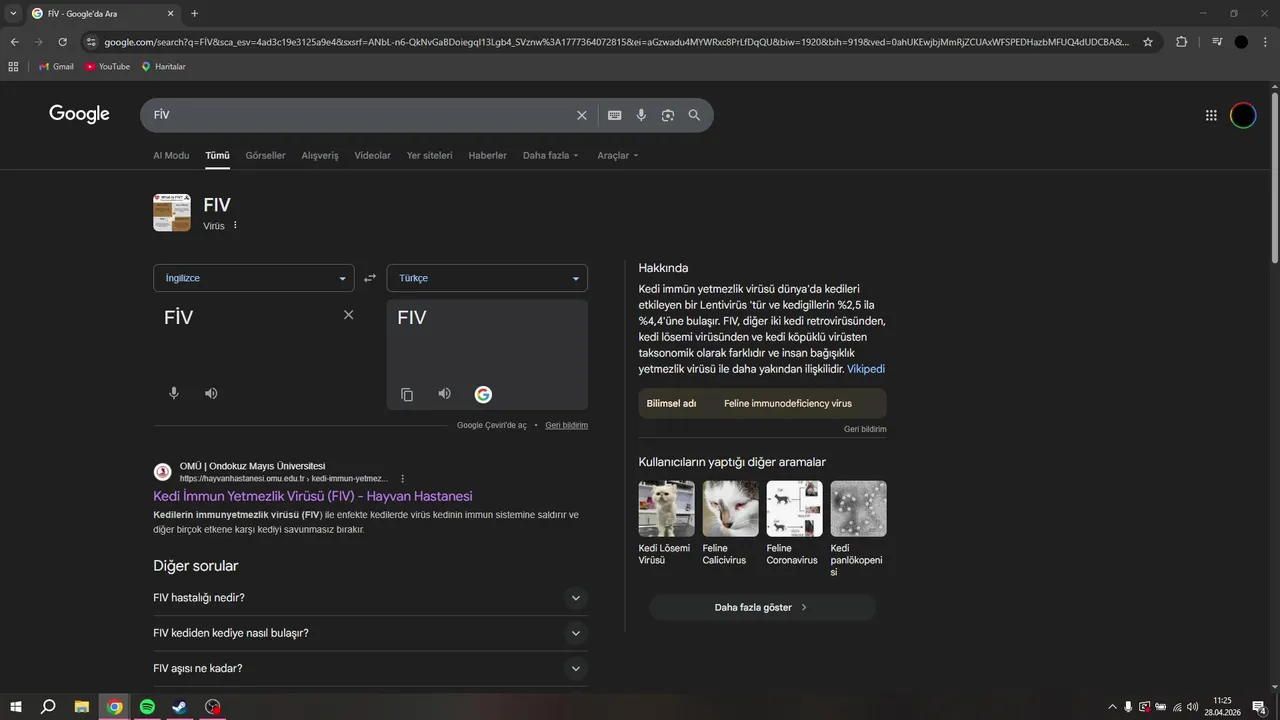
Task: Clear the Google search box text
Action: (x=582, y=115)
